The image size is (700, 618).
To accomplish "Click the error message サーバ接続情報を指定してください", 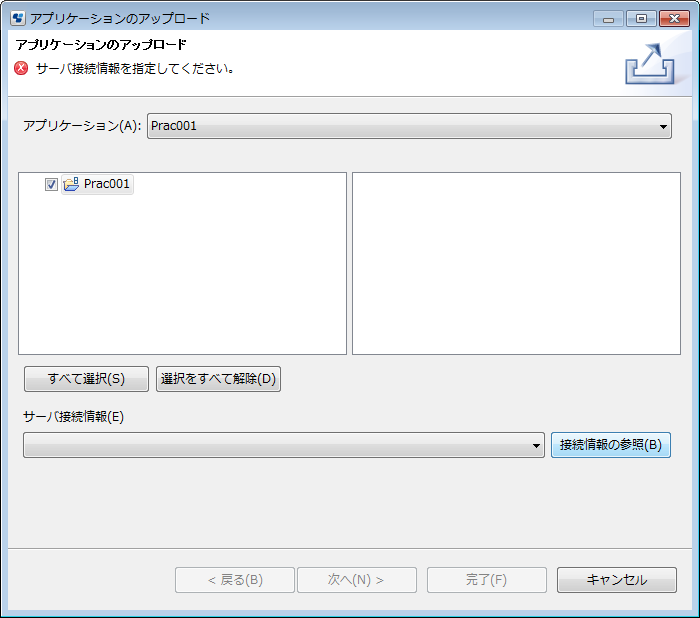I will (135, 69).
